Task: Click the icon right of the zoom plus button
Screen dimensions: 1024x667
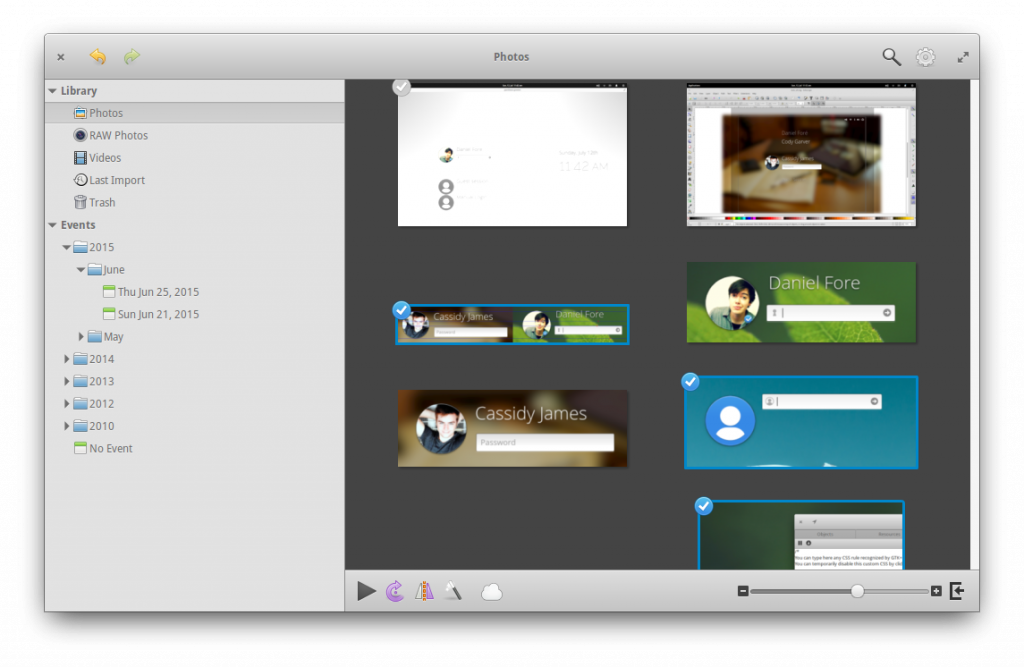Action: (957, 591)
